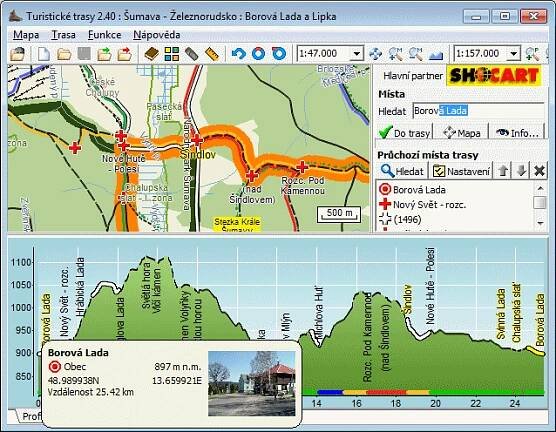This screenshot has width=556, height=432.
Task: Click the Mapa button in Místa panel
Action: click(461, 133)
